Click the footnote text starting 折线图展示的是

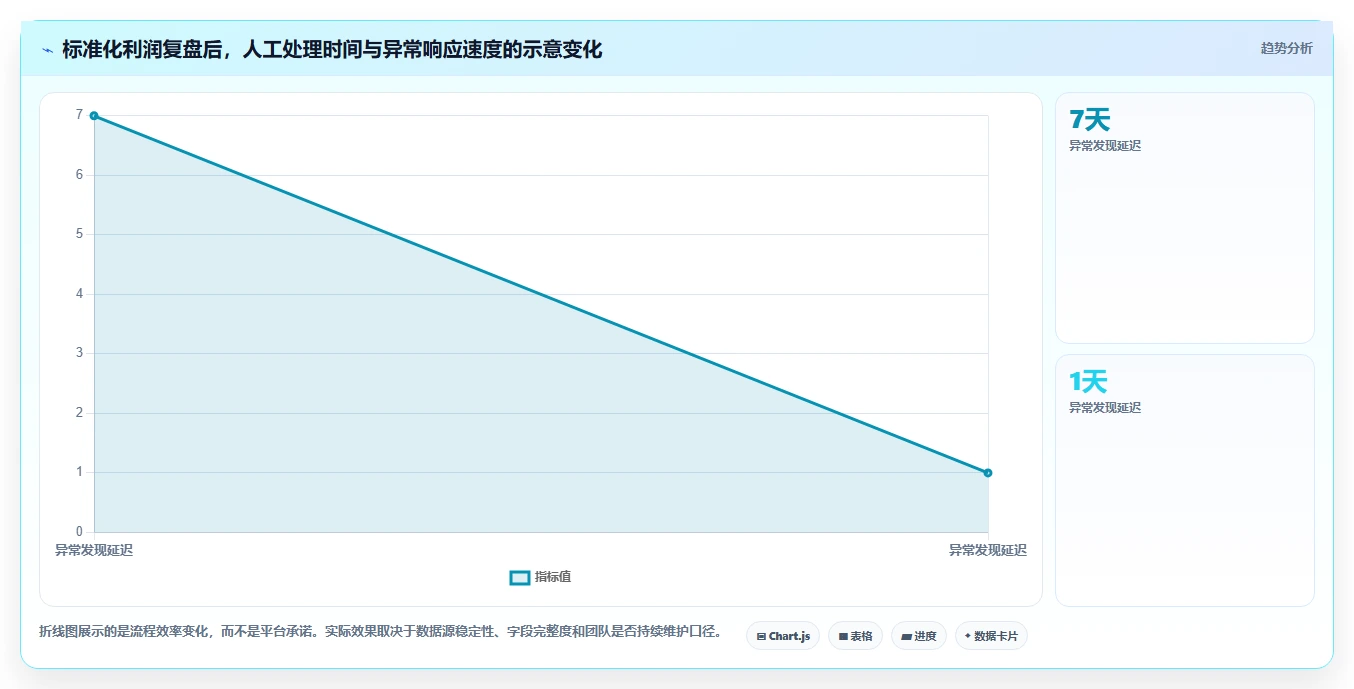[380, 632]
